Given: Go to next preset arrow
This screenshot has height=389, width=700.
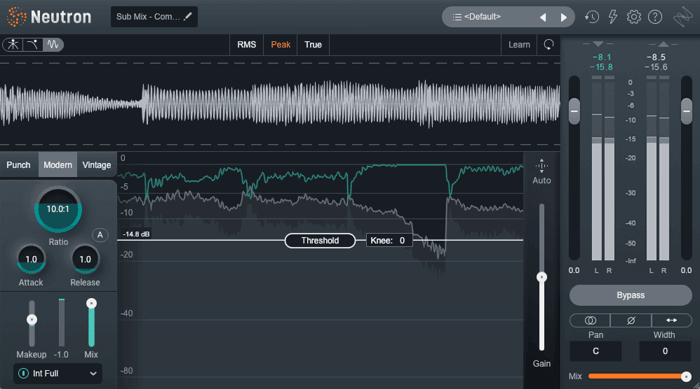Looking at the screenshot, I should coord(563,17).
